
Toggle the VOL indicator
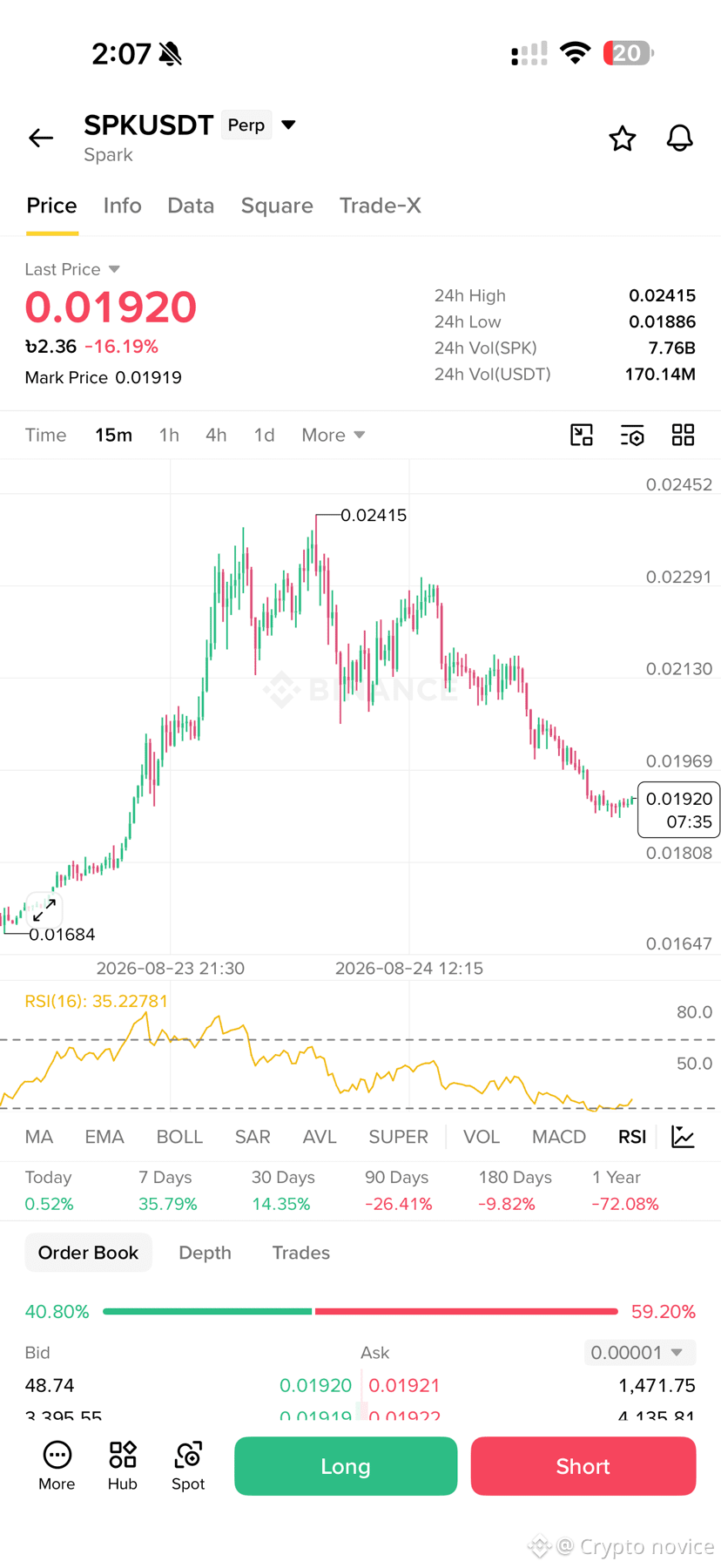pyautogui.click(x=482, y=1137)
